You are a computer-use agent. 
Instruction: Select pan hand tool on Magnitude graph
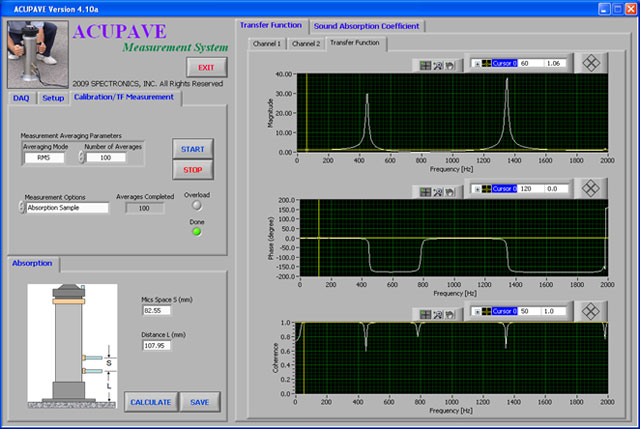(x=450, y=65)
